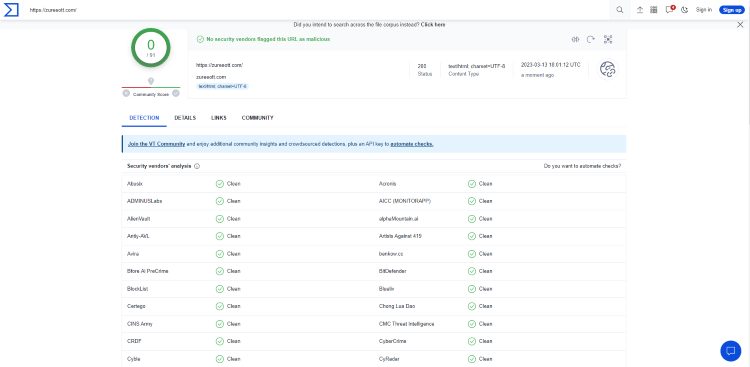Viewport: 750px width, 367px height.
Task: Click the vendor name 'CINS Army'
Action: click(x=140, y=324)
